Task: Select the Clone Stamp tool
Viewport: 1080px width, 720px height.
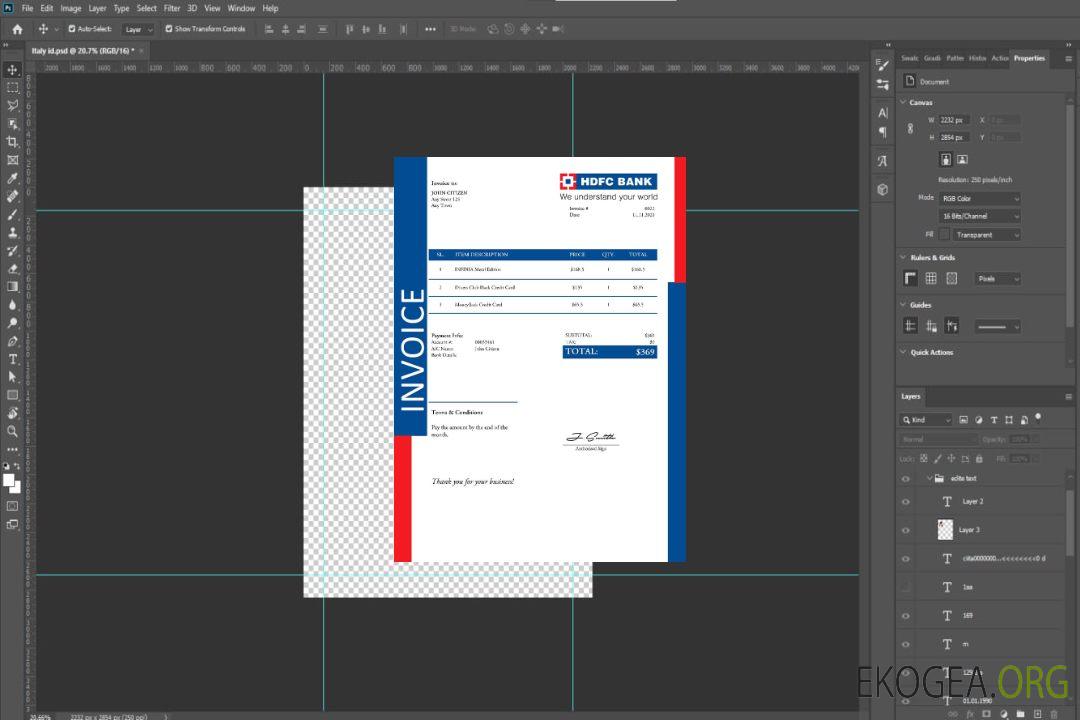Action: (12, 233)
